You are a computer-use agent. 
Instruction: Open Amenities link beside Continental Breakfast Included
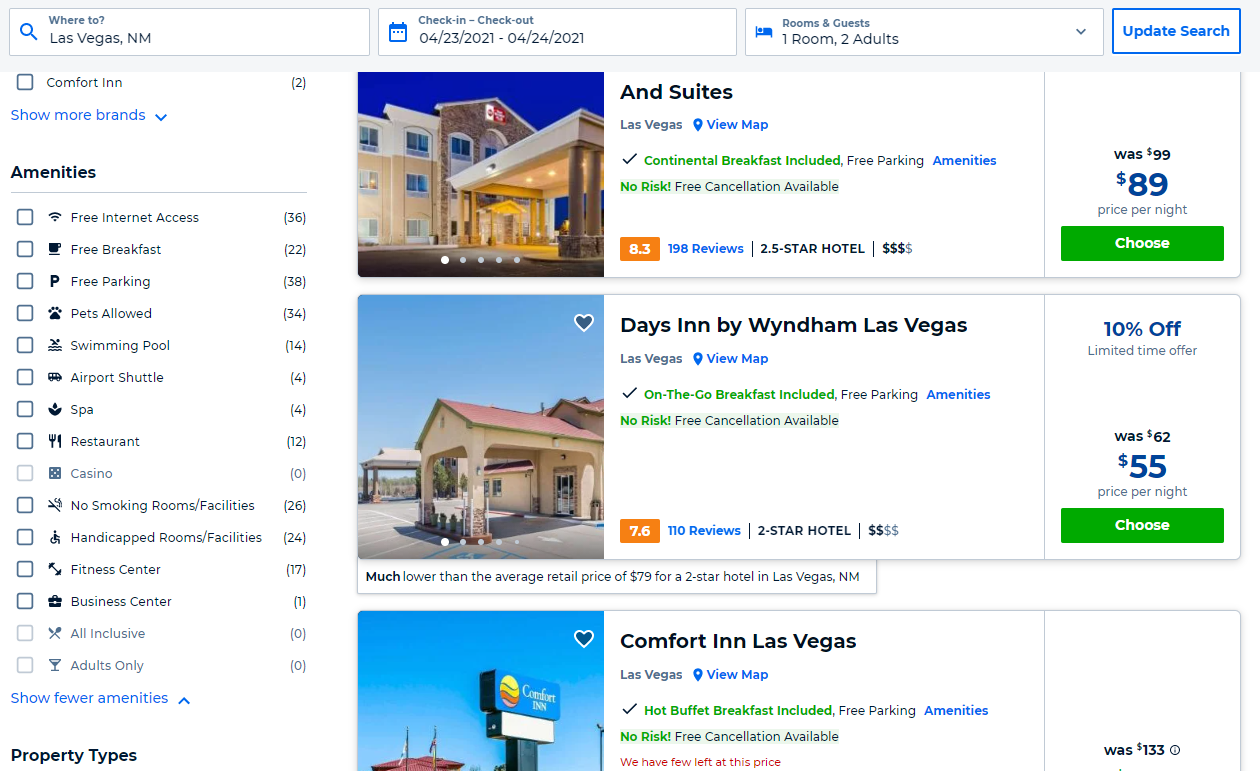tap(964, 161)
